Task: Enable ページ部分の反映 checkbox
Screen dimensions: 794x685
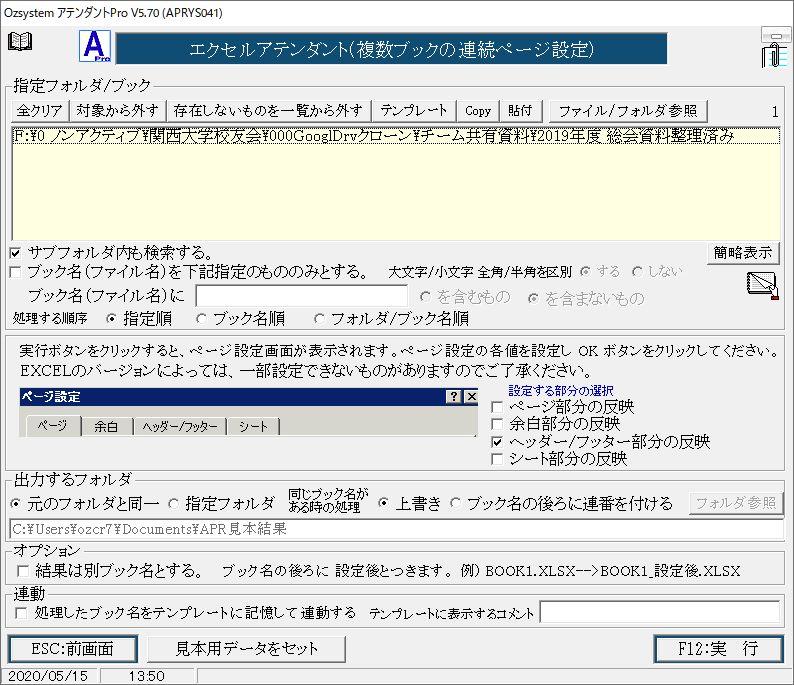Action: (x=497, y=407)
